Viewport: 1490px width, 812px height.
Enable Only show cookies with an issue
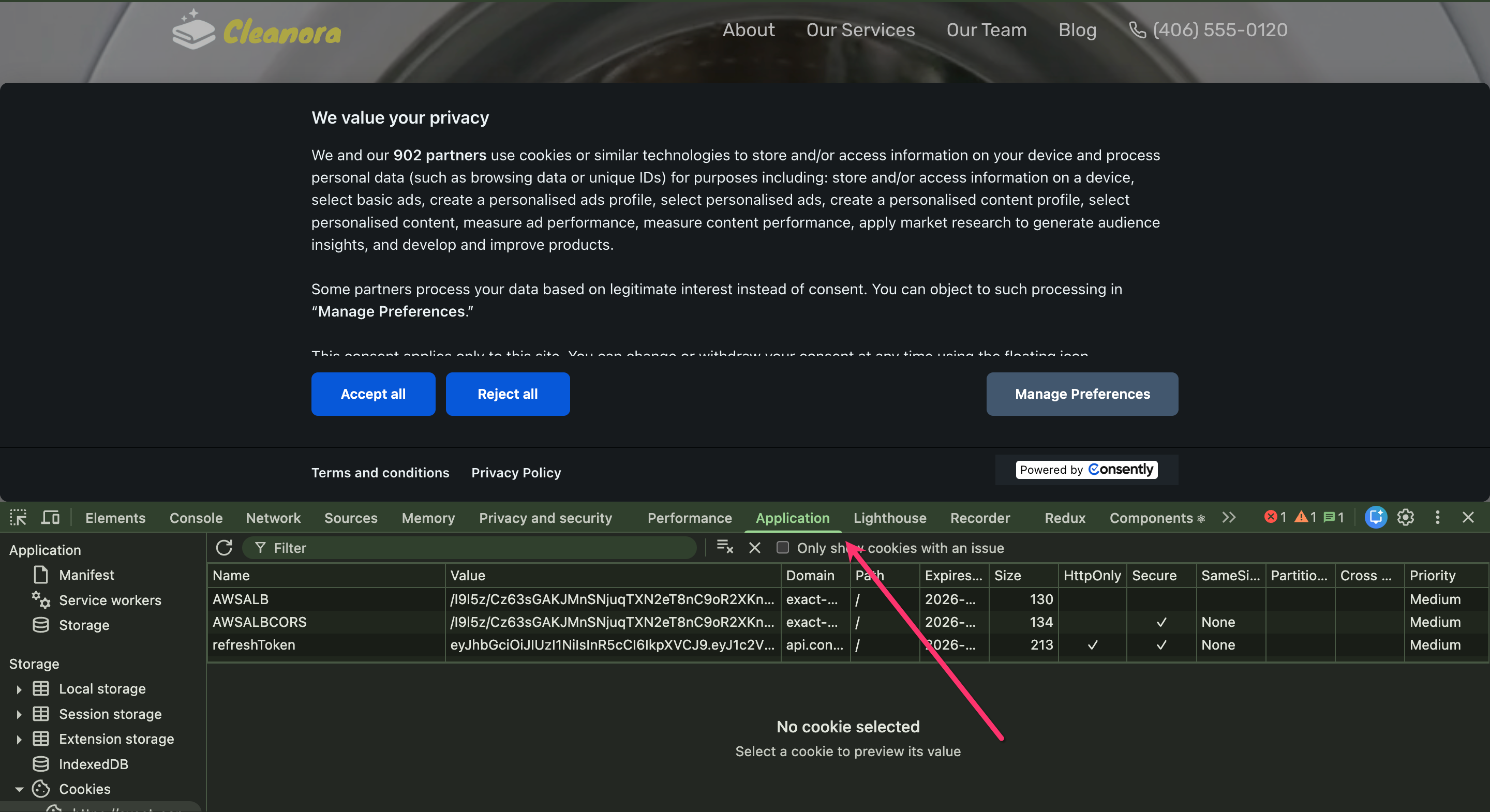[x=783, y=548]
